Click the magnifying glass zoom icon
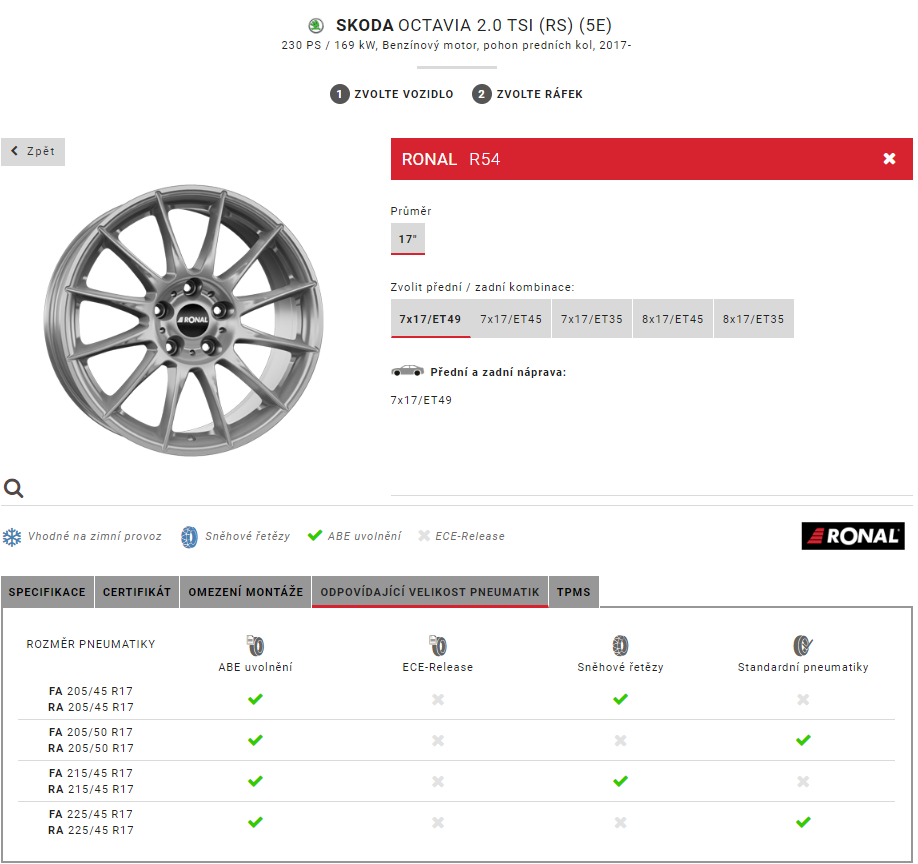This screenshot has width=918, height=864. point(14,488)
